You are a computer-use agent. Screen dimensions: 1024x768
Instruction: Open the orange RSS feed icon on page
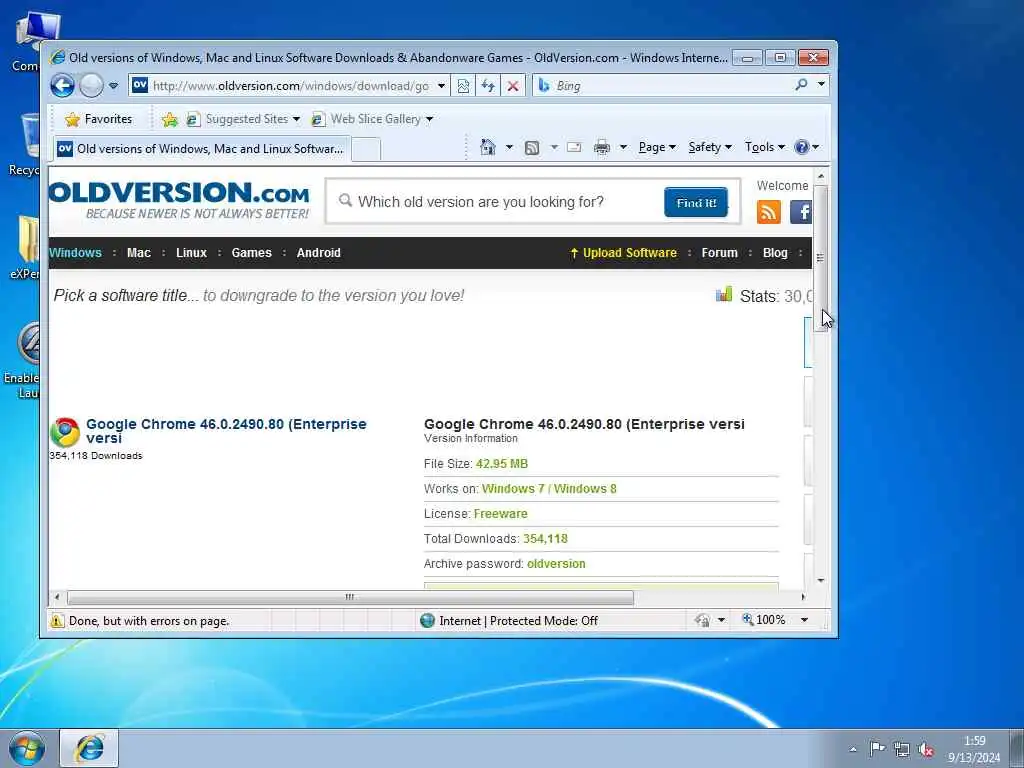point(769,212)
